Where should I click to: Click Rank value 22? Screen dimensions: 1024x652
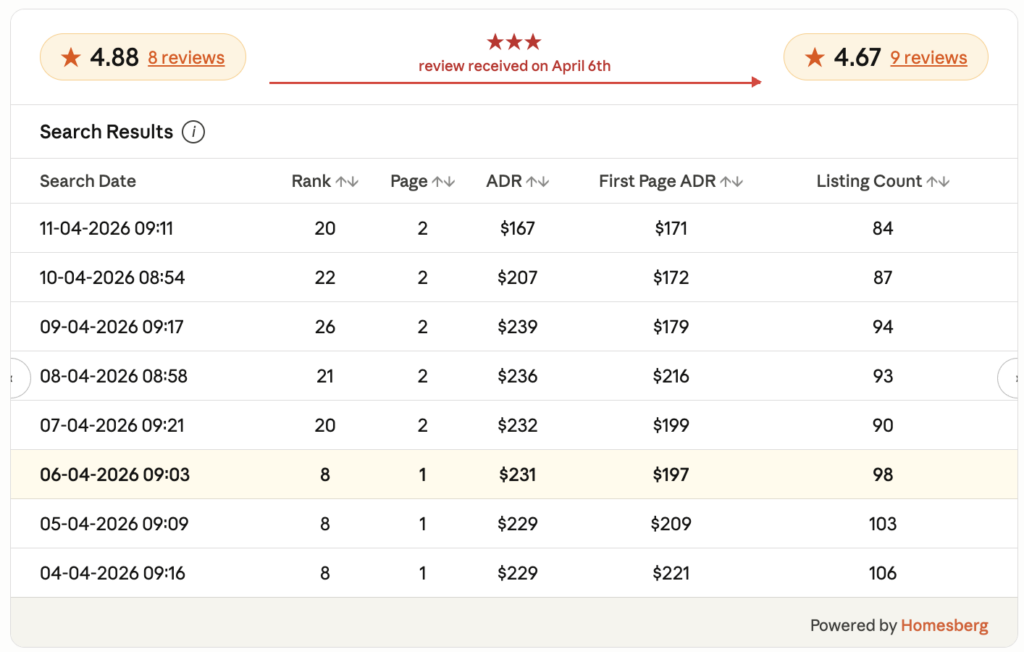pos(325,277)
